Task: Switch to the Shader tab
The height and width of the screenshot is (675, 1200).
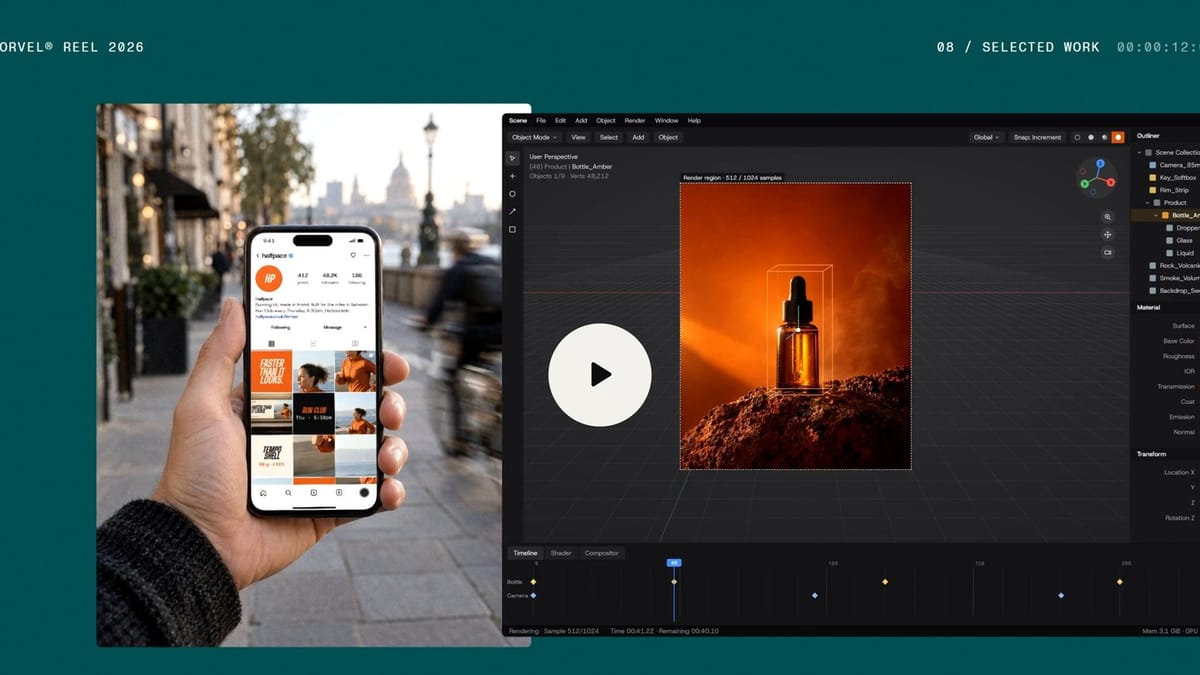Action: pyautogui.click(x=561, y=553)
